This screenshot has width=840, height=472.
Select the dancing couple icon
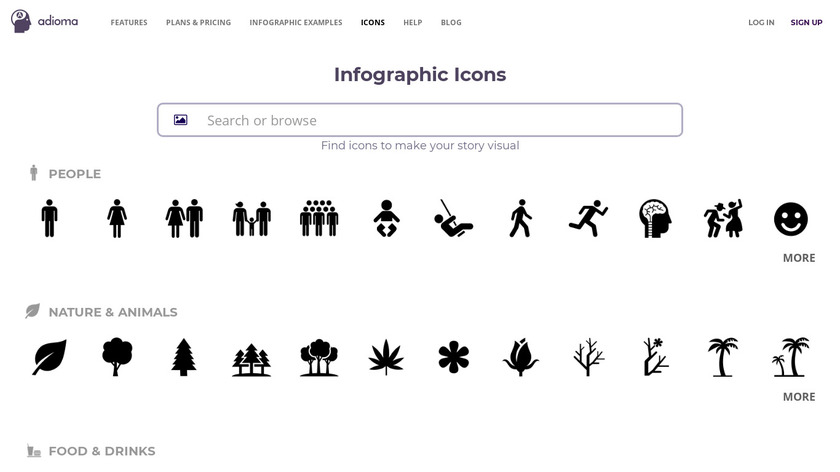pyautogui.click(x=723, y=218)
